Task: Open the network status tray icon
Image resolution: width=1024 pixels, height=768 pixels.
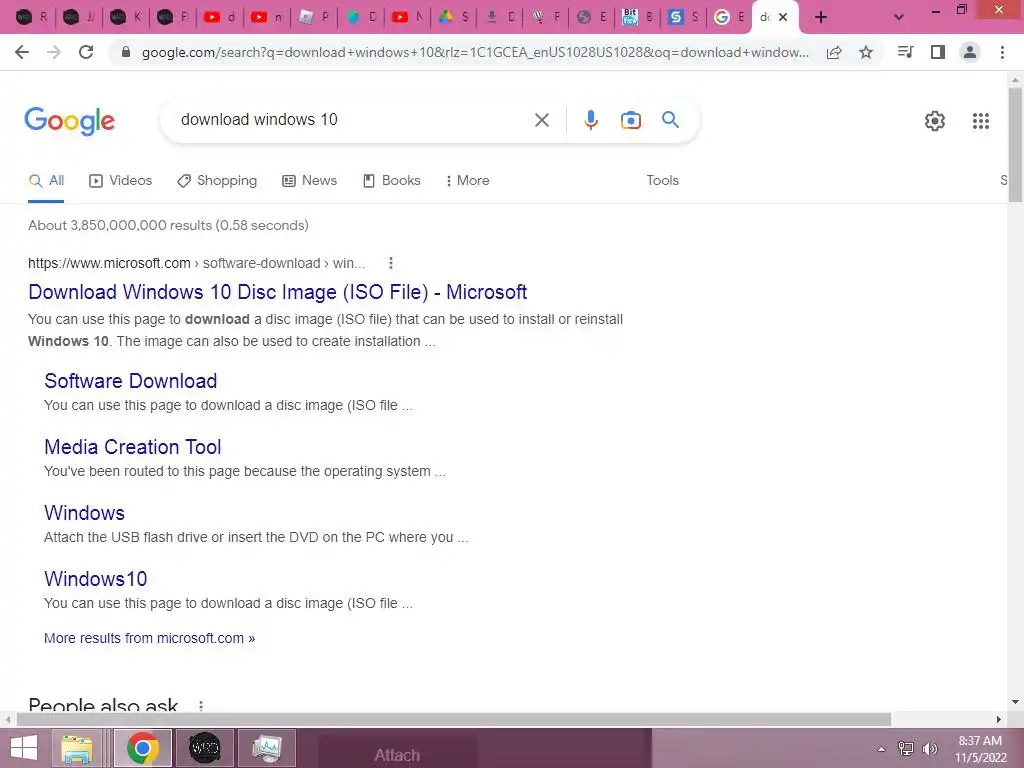Action: click(x=906, y=749)
